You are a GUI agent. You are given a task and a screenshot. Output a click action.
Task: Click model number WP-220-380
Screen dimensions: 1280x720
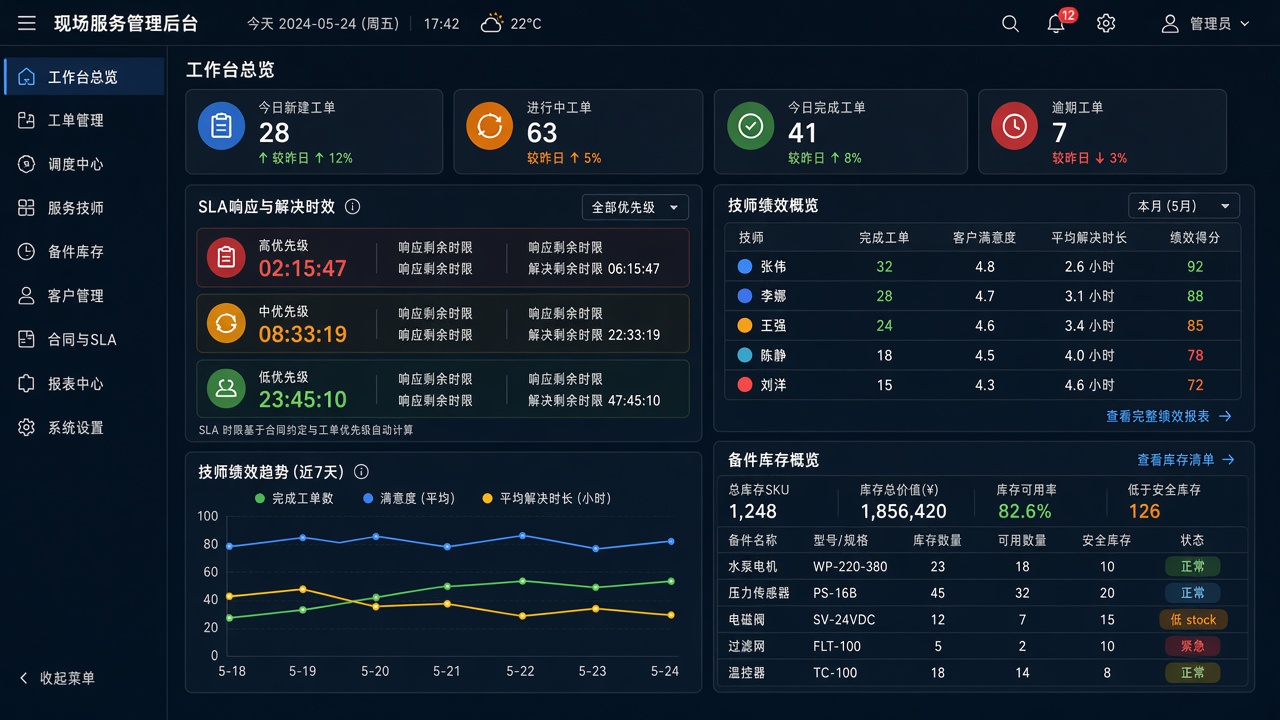[850, 567]
